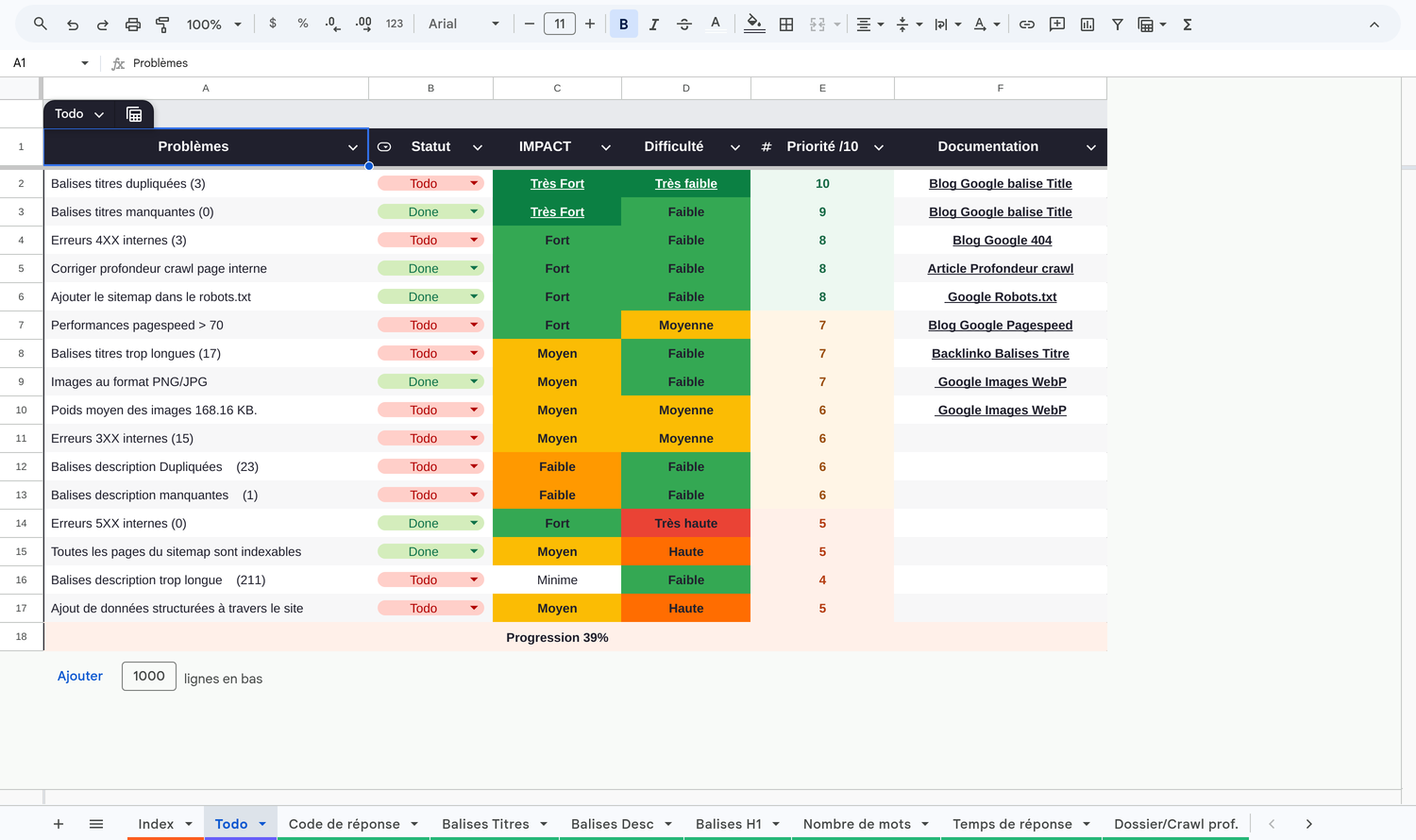Viewport: 1416px width, 840px height.
Task: Apply percent format icon
Action: 303,24
